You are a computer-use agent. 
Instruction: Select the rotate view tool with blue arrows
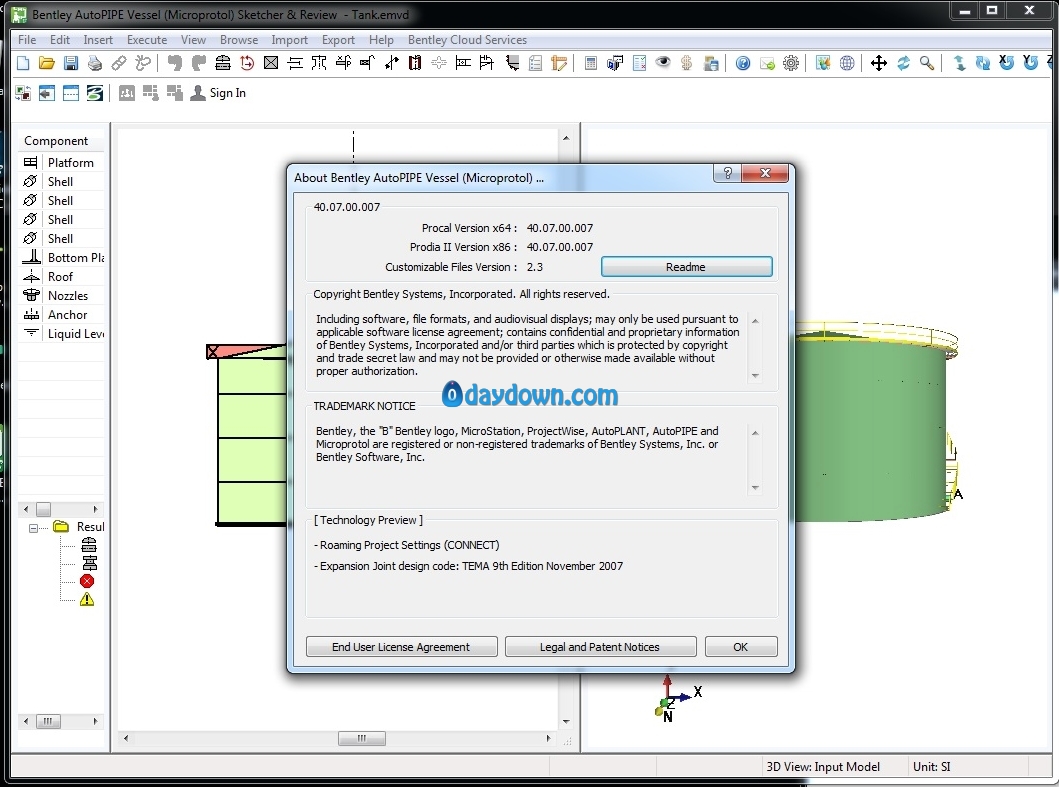coord(903,64)
